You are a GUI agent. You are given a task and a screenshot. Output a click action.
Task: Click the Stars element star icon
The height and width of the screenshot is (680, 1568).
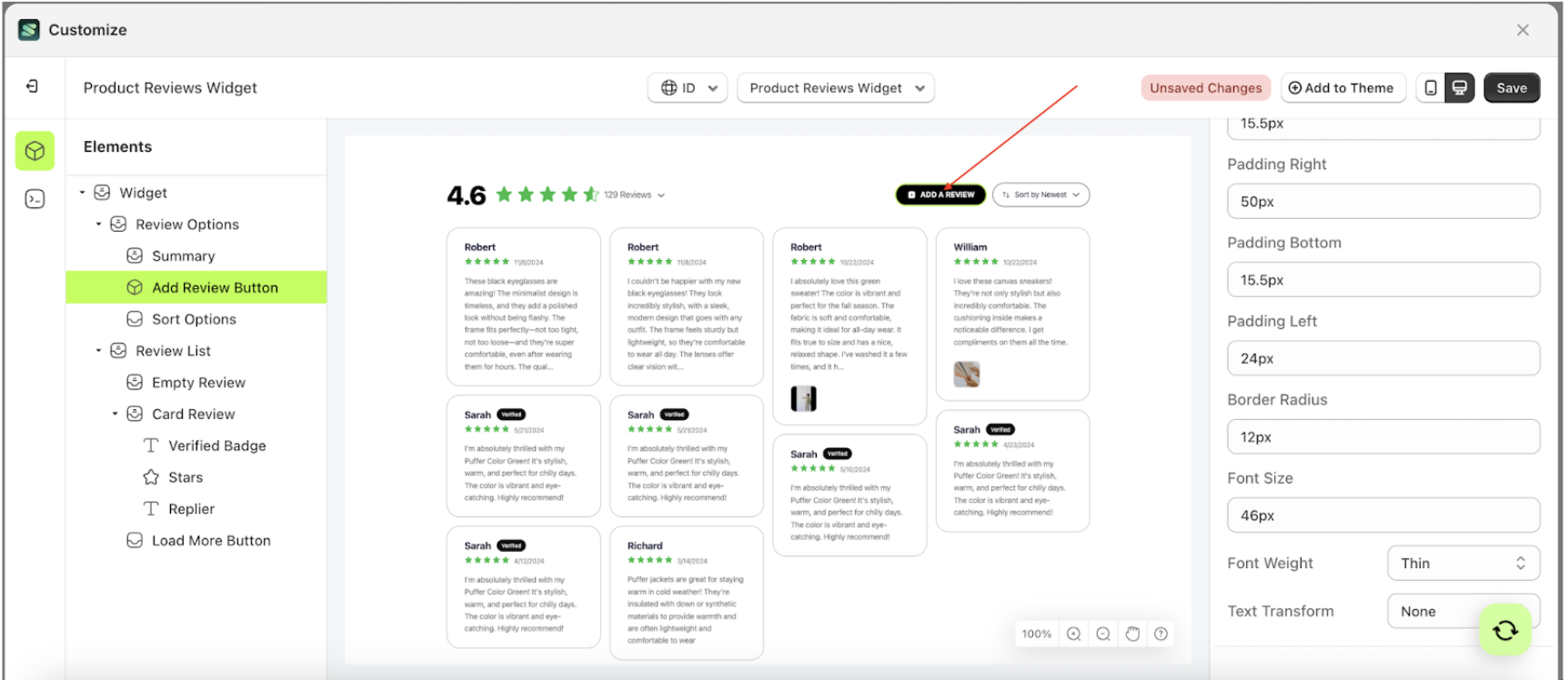[151, 477]
